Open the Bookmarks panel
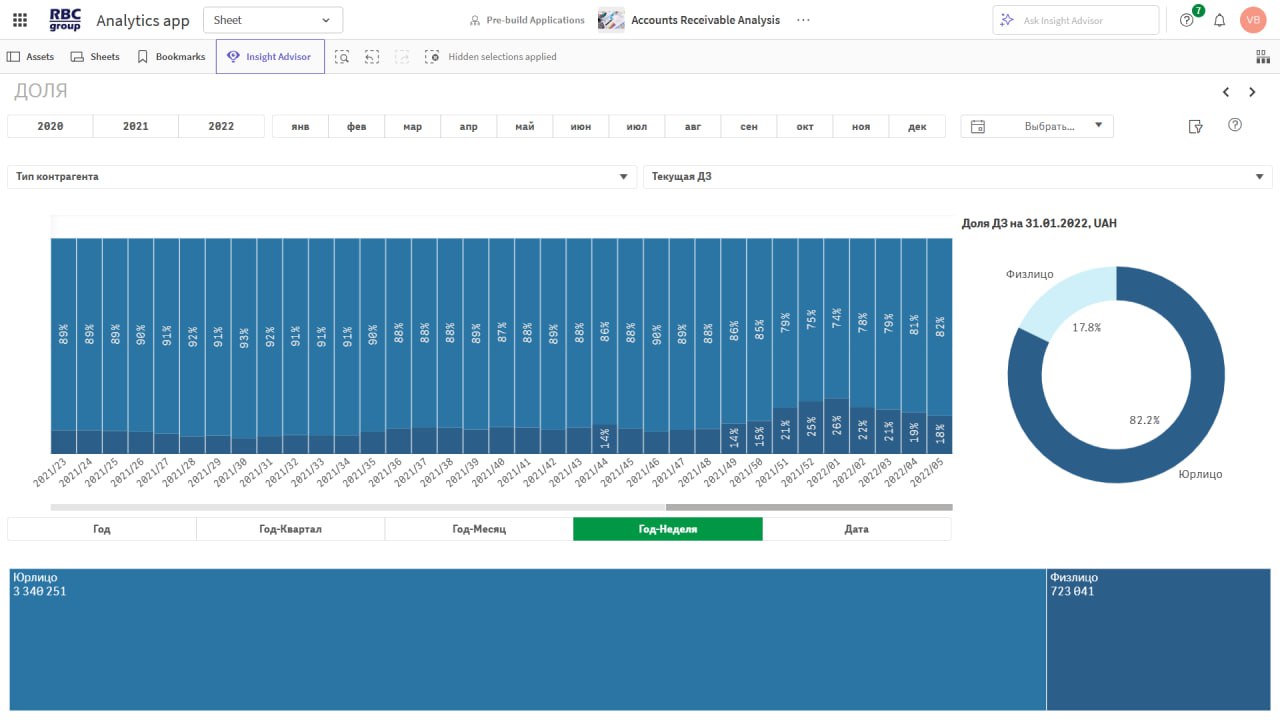This screenshot has width=1280, height=720. (x=171, y=57)
